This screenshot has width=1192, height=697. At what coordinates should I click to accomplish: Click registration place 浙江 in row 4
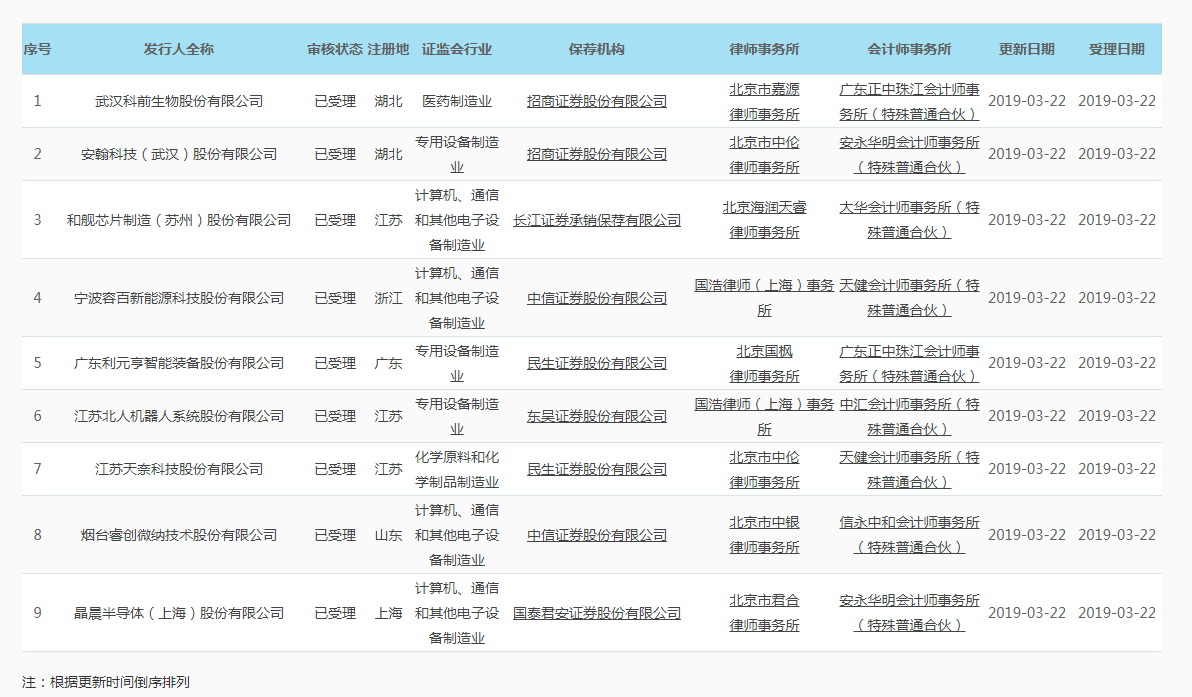388,298
